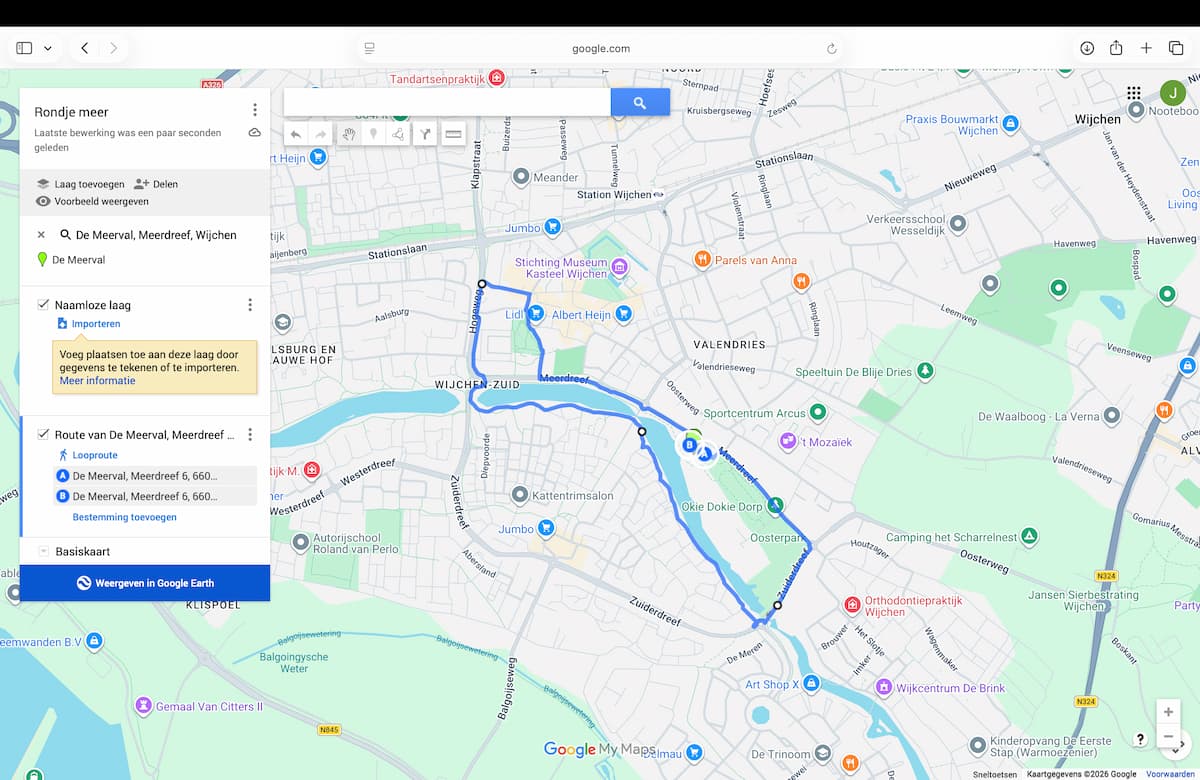The height and width of the screenshot is (780, 1200).
Task: Select route stop B De Meerval row
Action: (x=155, y=496)
